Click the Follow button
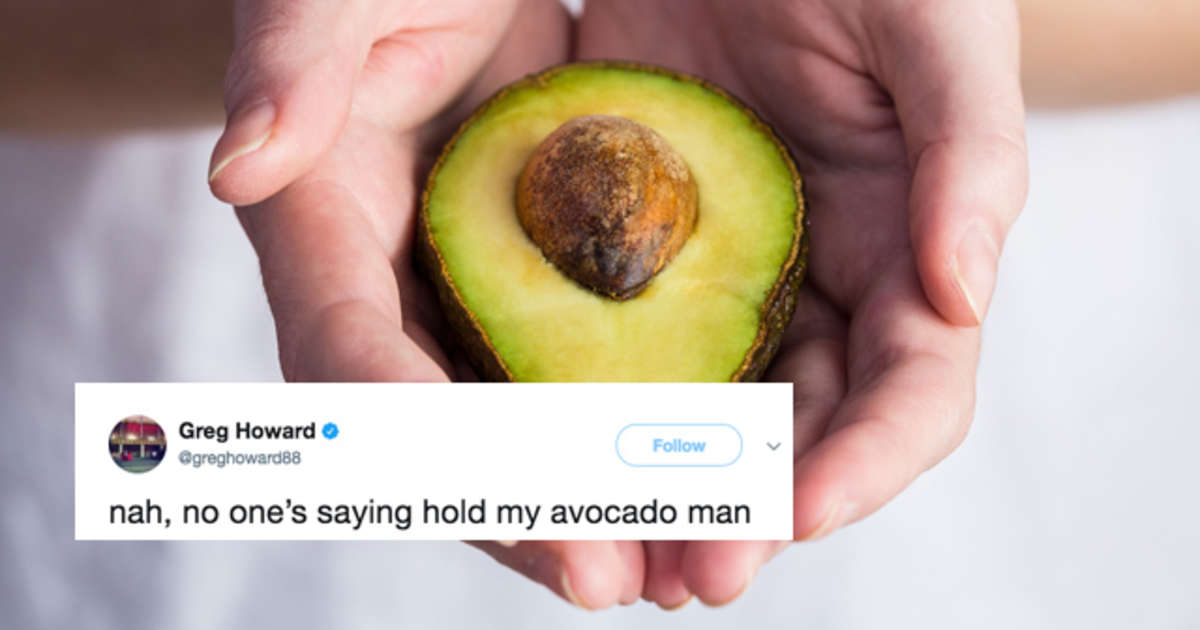This screenshot has width=1200, height=630. tap(679, 445)
